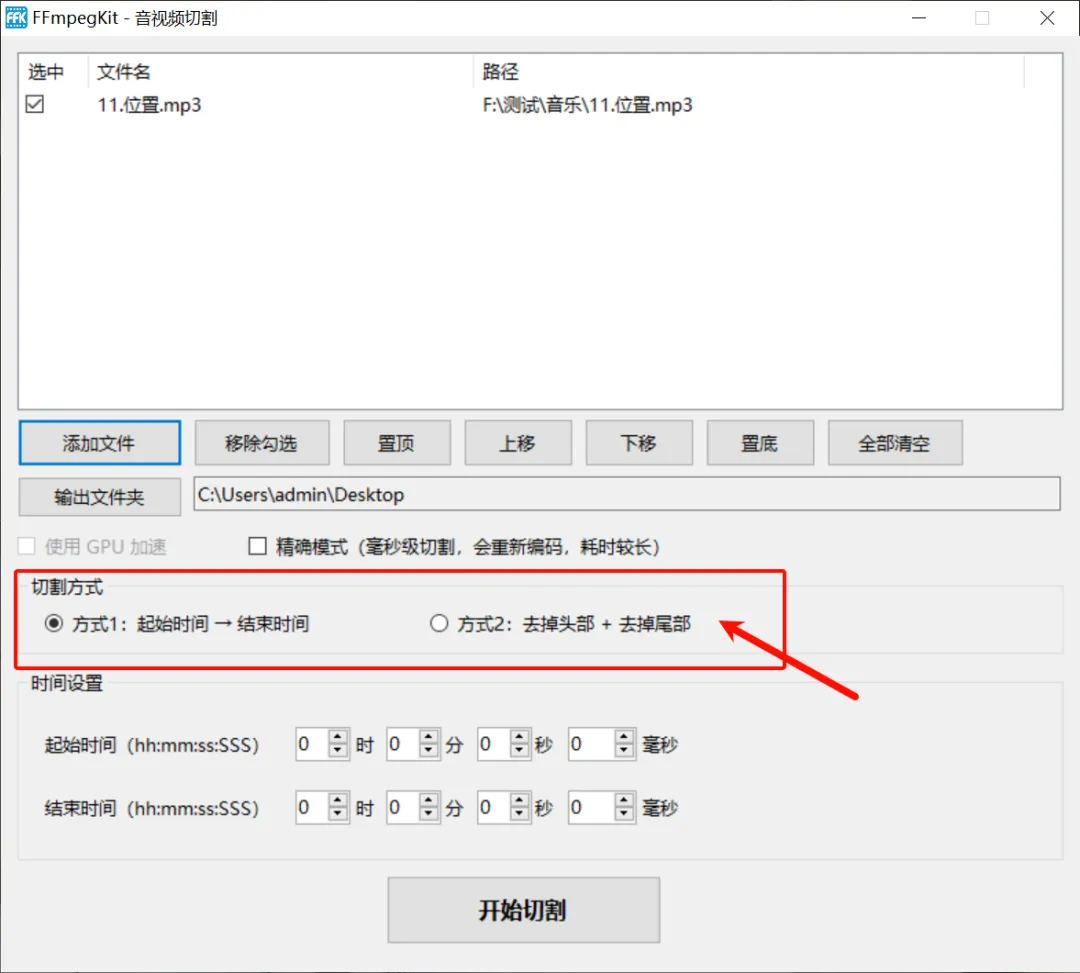
Task: Click the 起始时间 seconds value field
Action: (495, 744)
